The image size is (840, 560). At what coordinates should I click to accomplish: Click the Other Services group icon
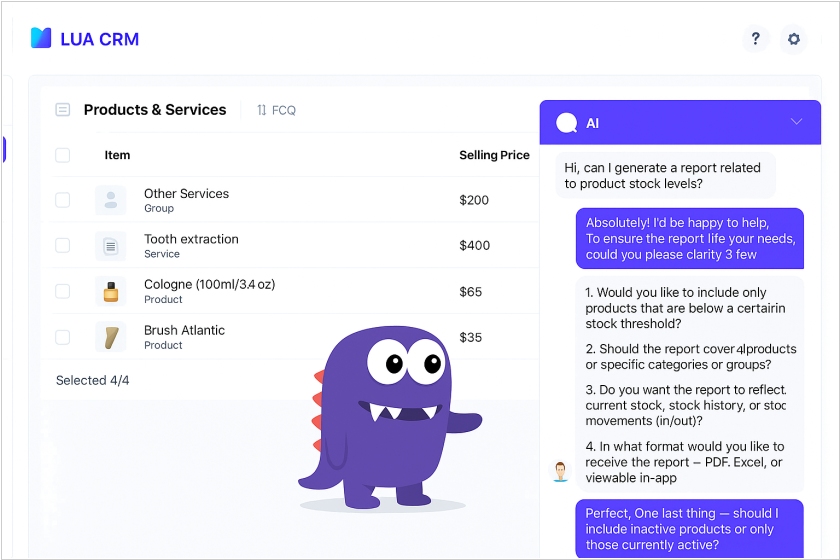(x=110, y=200)
